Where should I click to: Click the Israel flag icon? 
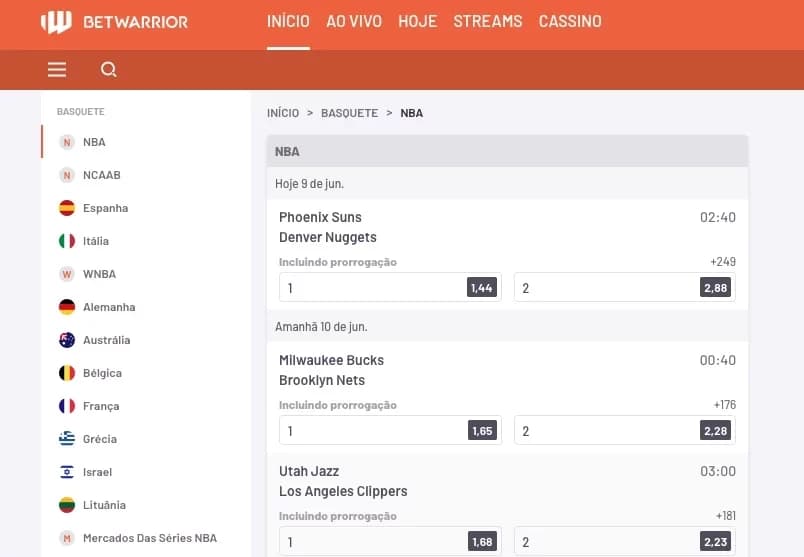click(x=67, y=472)
